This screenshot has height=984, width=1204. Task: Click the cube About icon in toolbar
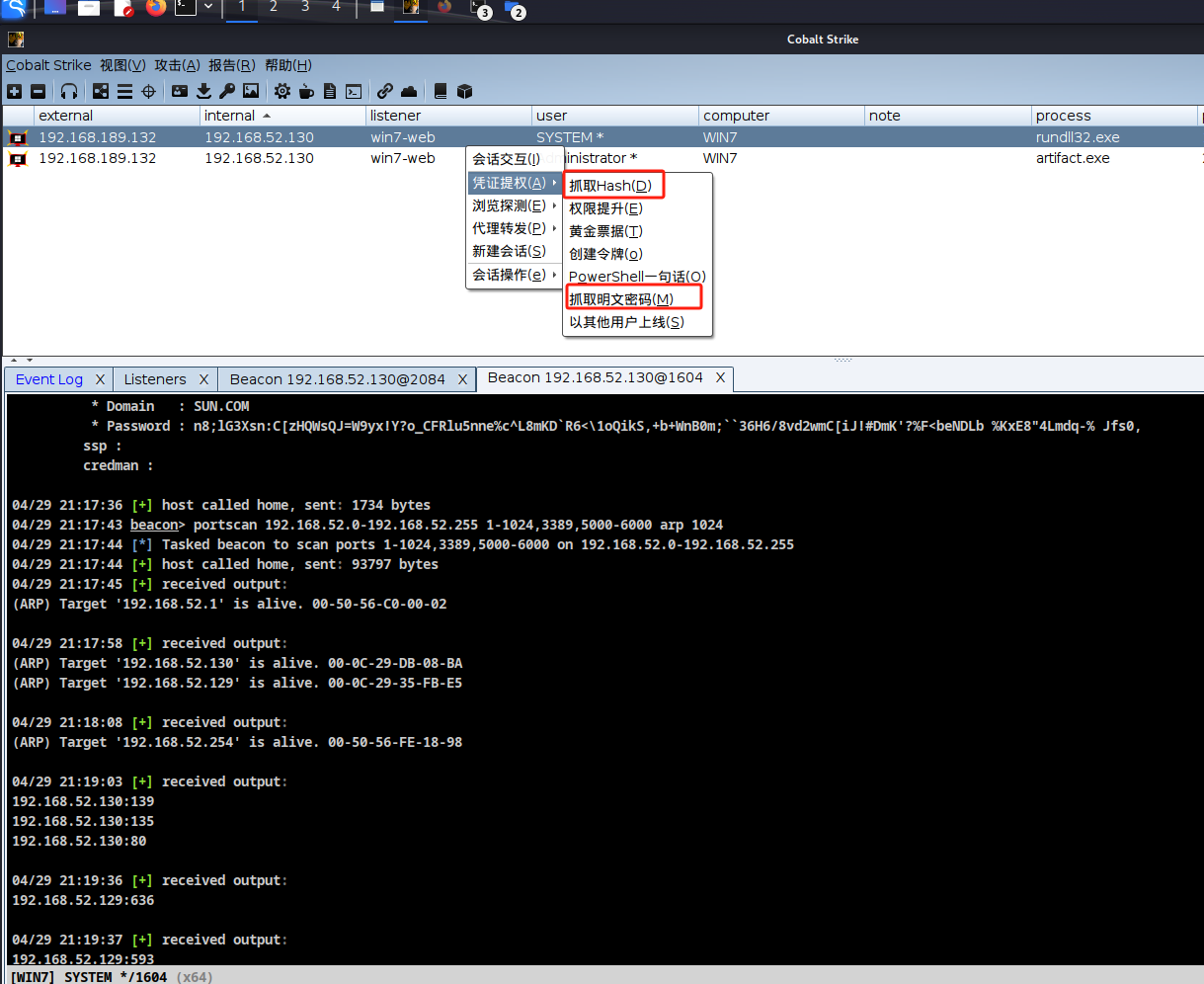pos(464,91)
